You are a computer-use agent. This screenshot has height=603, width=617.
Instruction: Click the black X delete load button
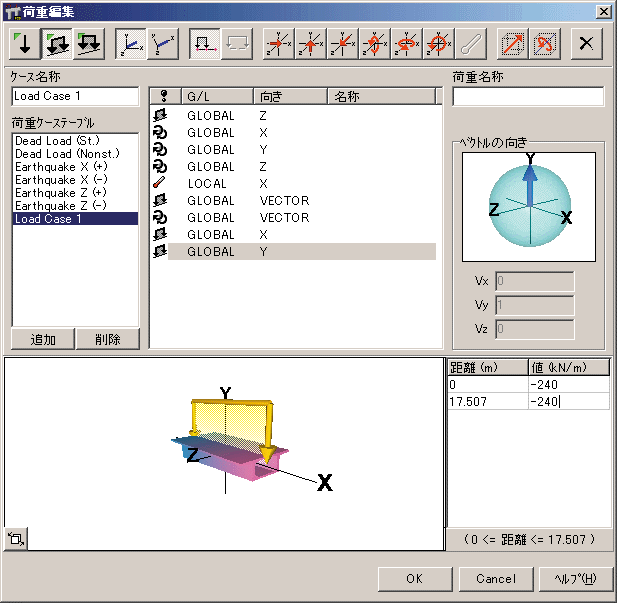click(x=586, y=44)
